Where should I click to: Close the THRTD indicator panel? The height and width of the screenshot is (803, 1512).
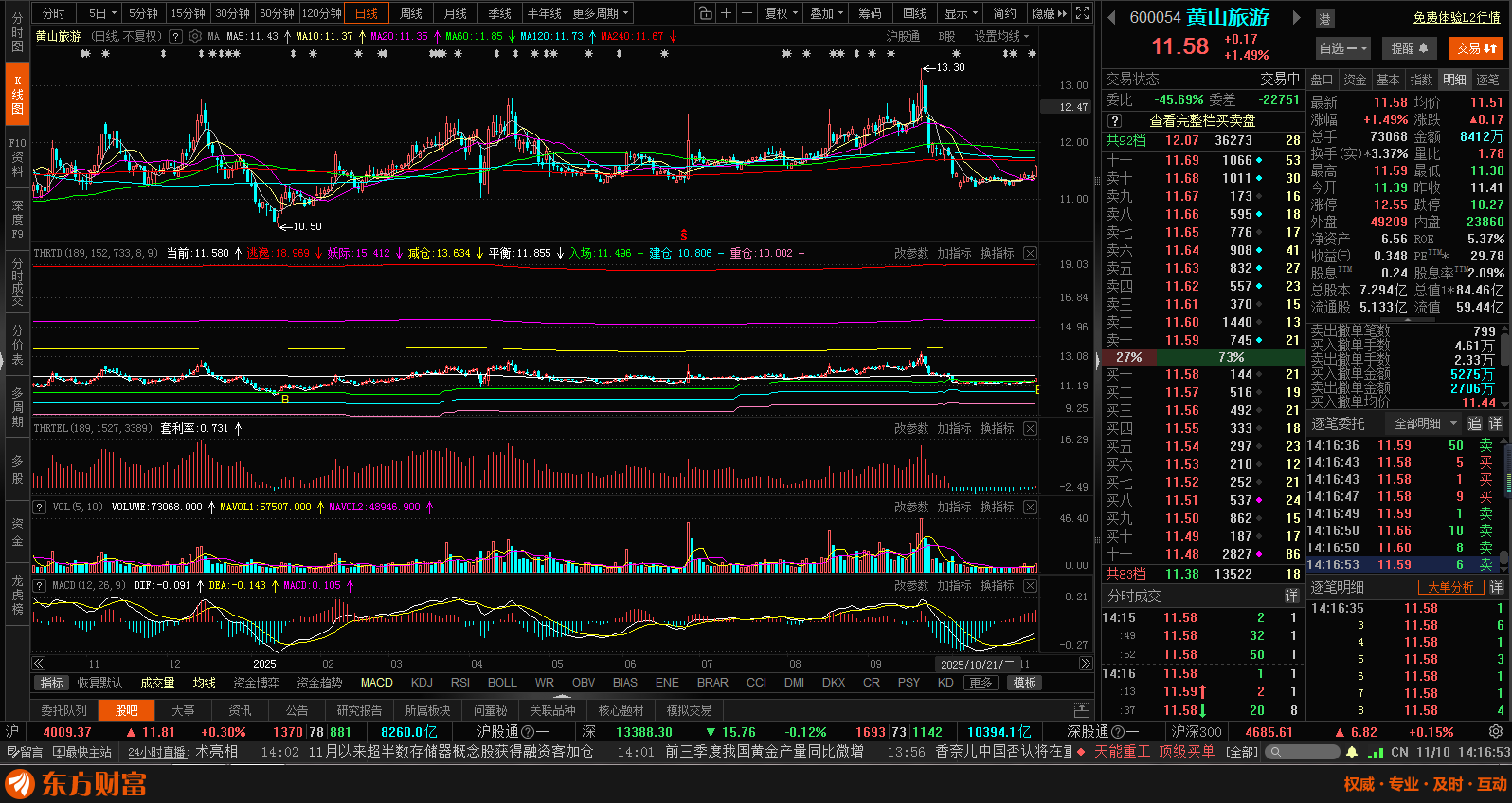(x=1030, y=254)
